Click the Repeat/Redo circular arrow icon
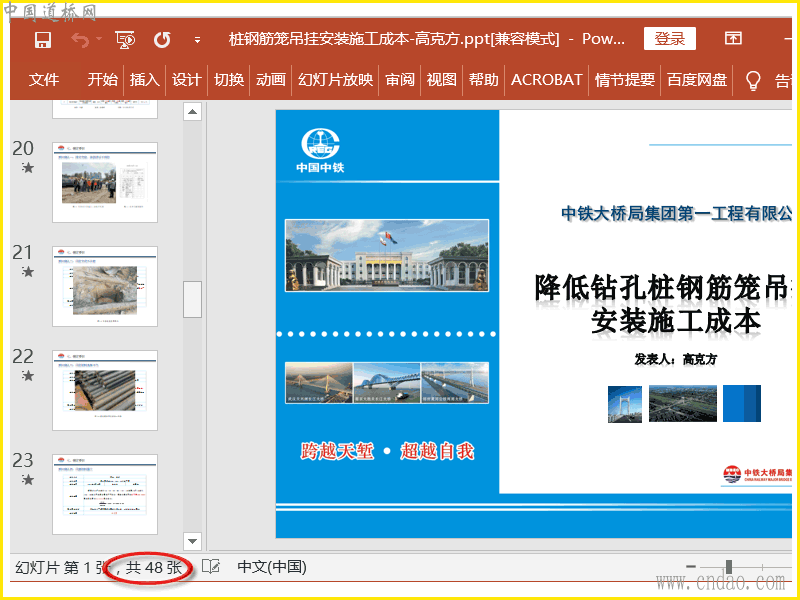800x600 pixels. 162,40
